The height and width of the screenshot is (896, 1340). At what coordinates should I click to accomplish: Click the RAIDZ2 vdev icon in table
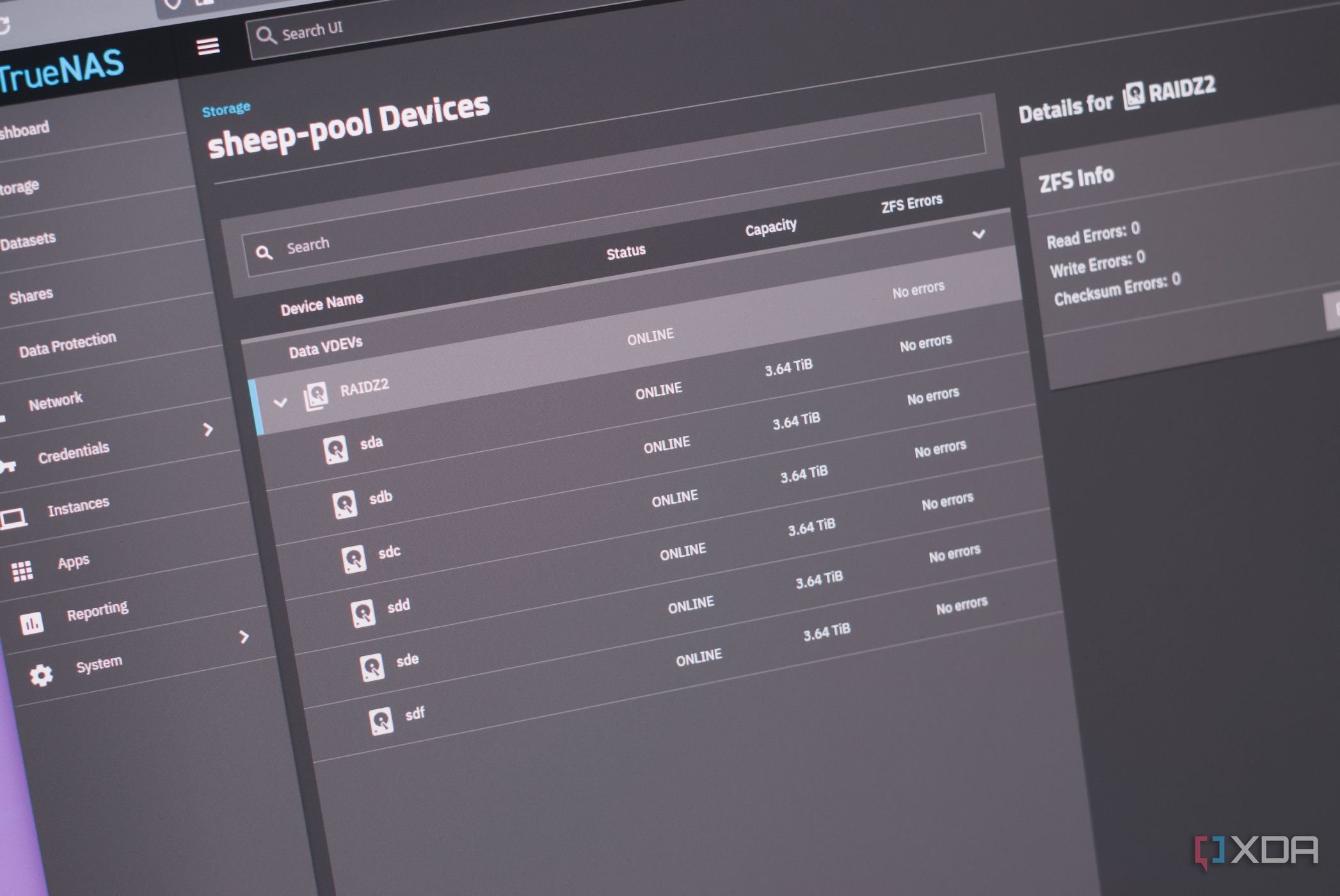point(315,396)
